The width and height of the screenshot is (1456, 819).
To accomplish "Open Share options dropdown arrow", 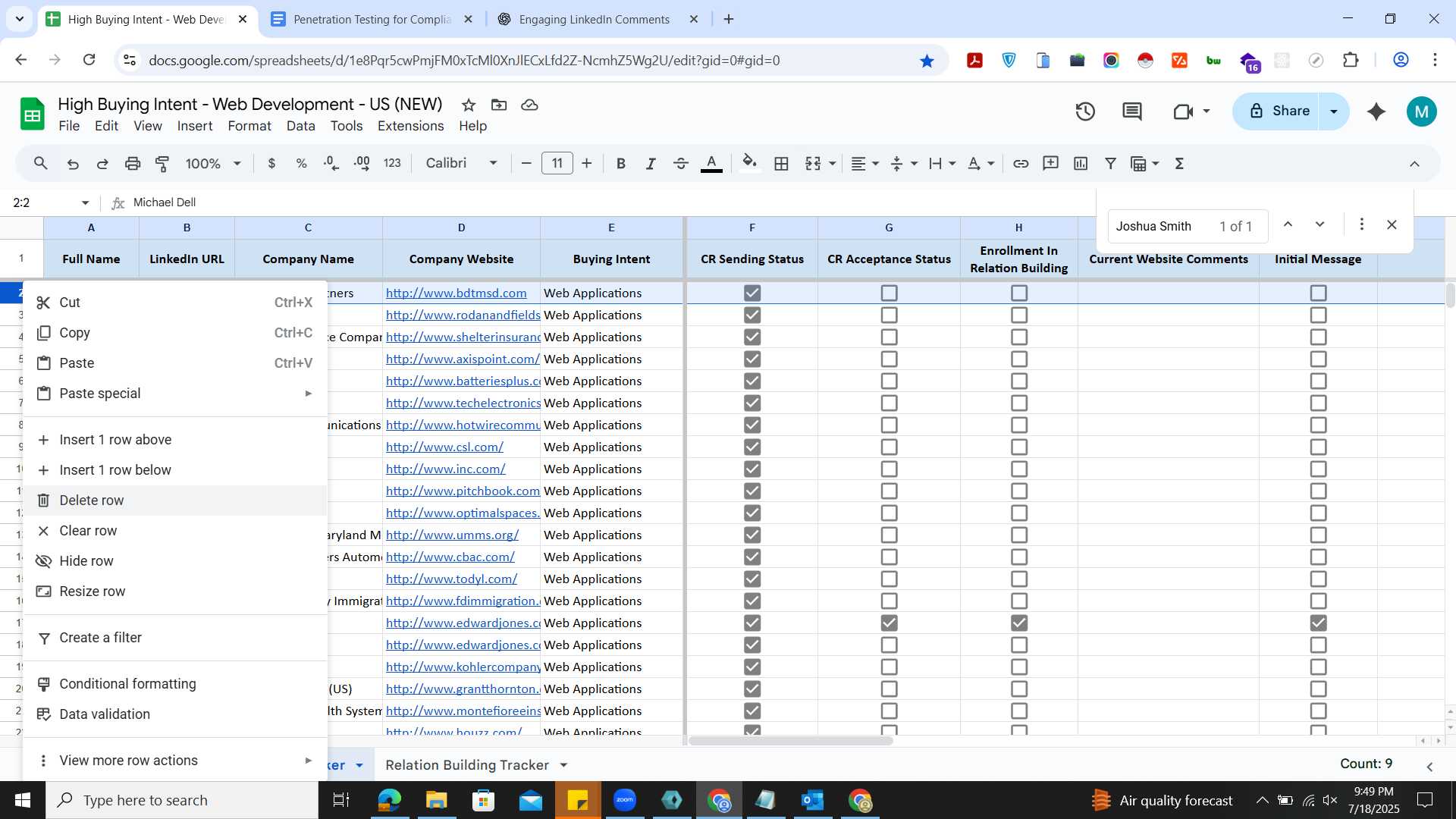I will click(x=1334, y=111).
